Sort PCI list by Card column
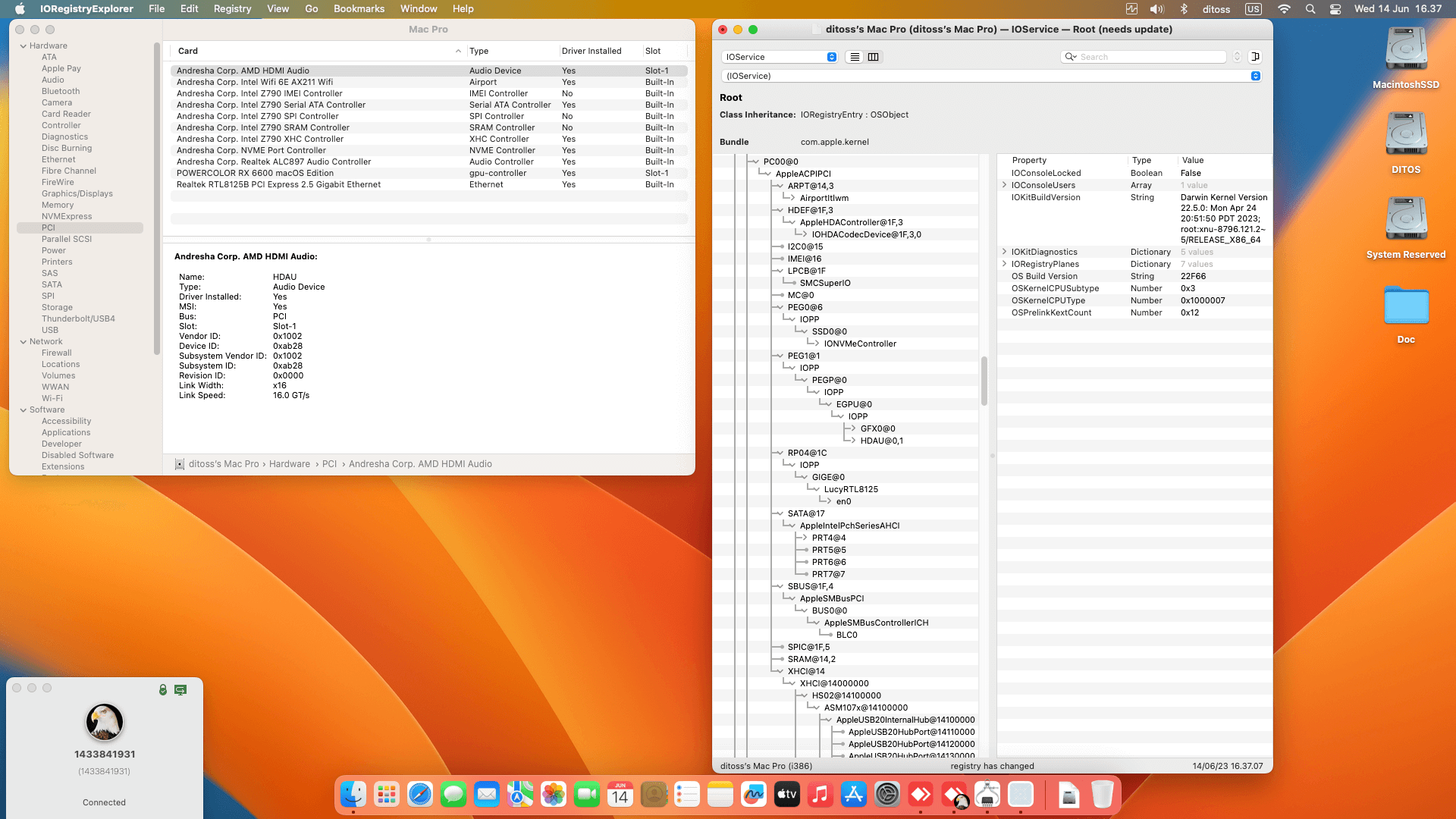Viewport: 1456px width, 819px height. pyautogui.click(x=318, y=51)
